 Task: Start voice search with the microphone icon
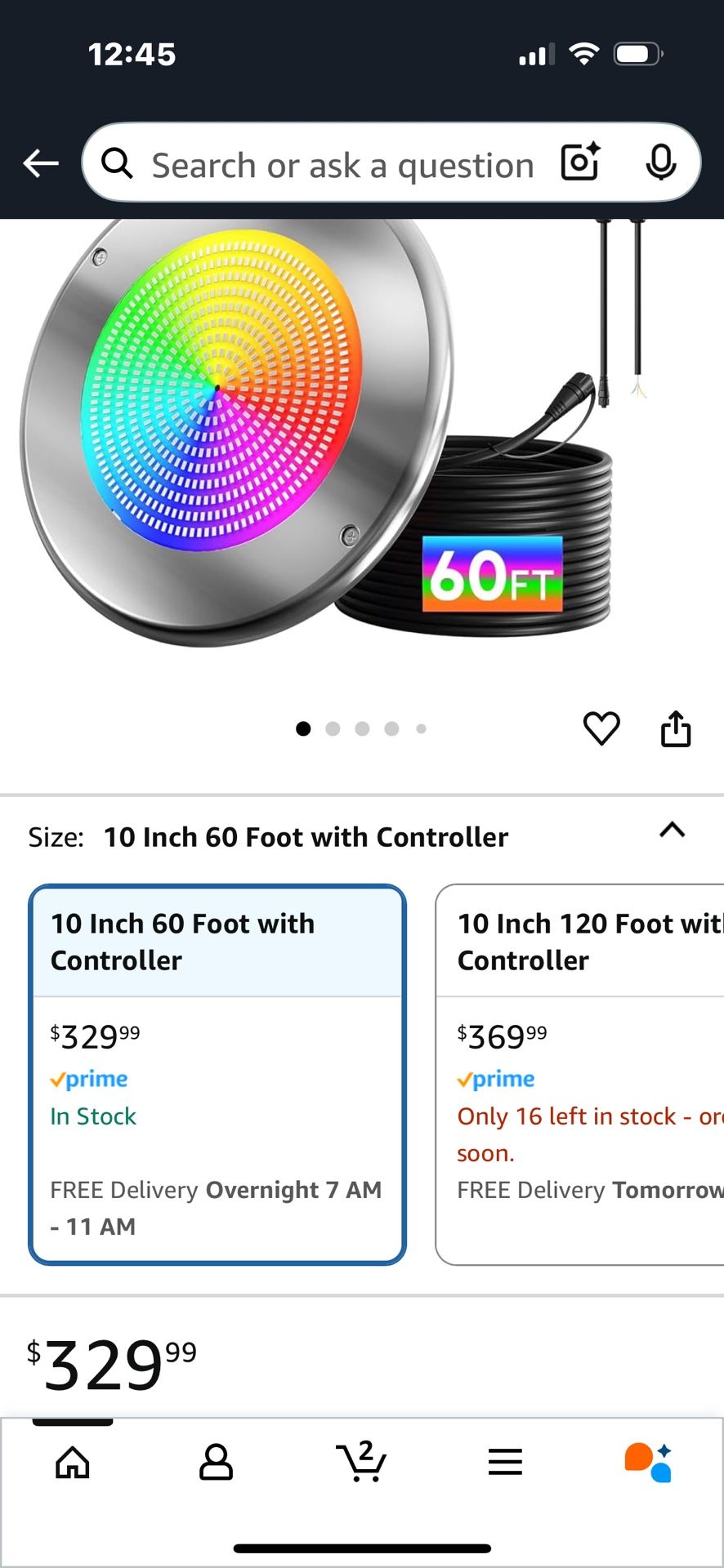(663, 163)
